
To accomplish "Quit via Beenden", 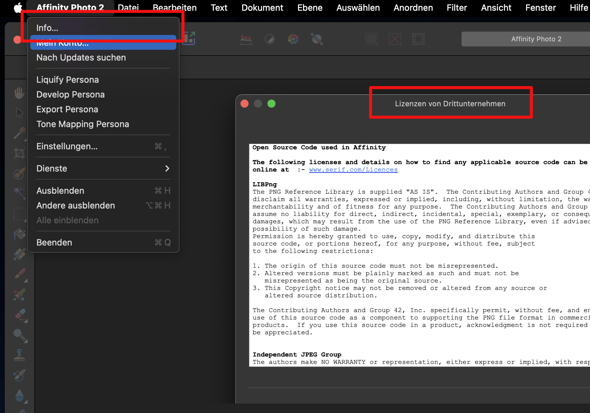I will [103, 243].
